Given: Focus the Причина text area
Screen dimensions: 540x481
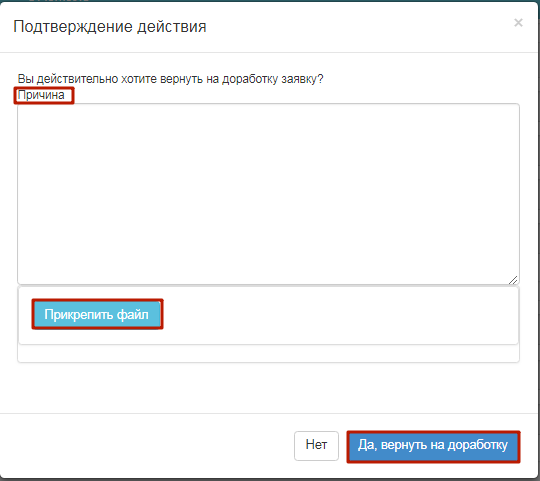Looking at the screenshot, I should 268,194.
